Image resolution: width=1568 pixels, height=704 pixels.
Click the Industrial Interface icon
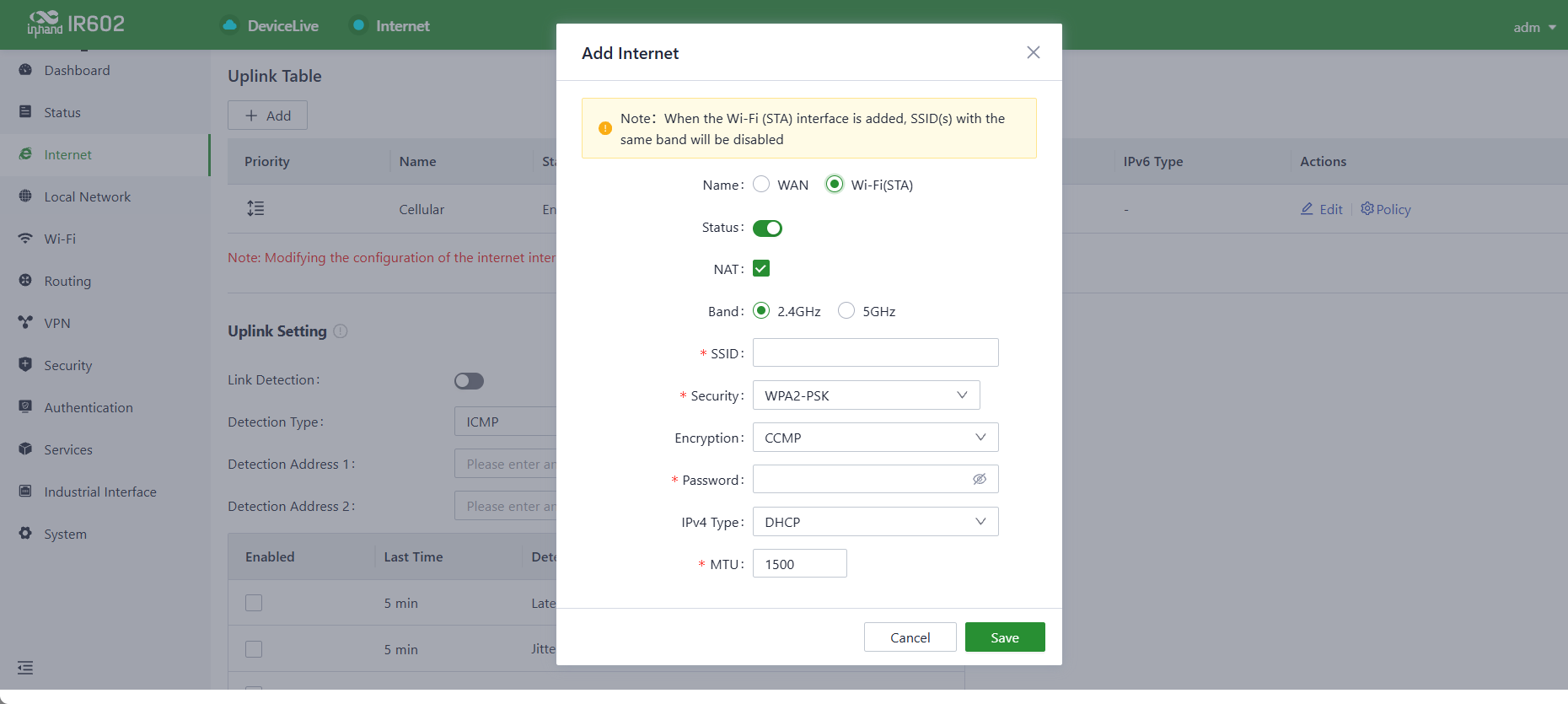[25, 492]
